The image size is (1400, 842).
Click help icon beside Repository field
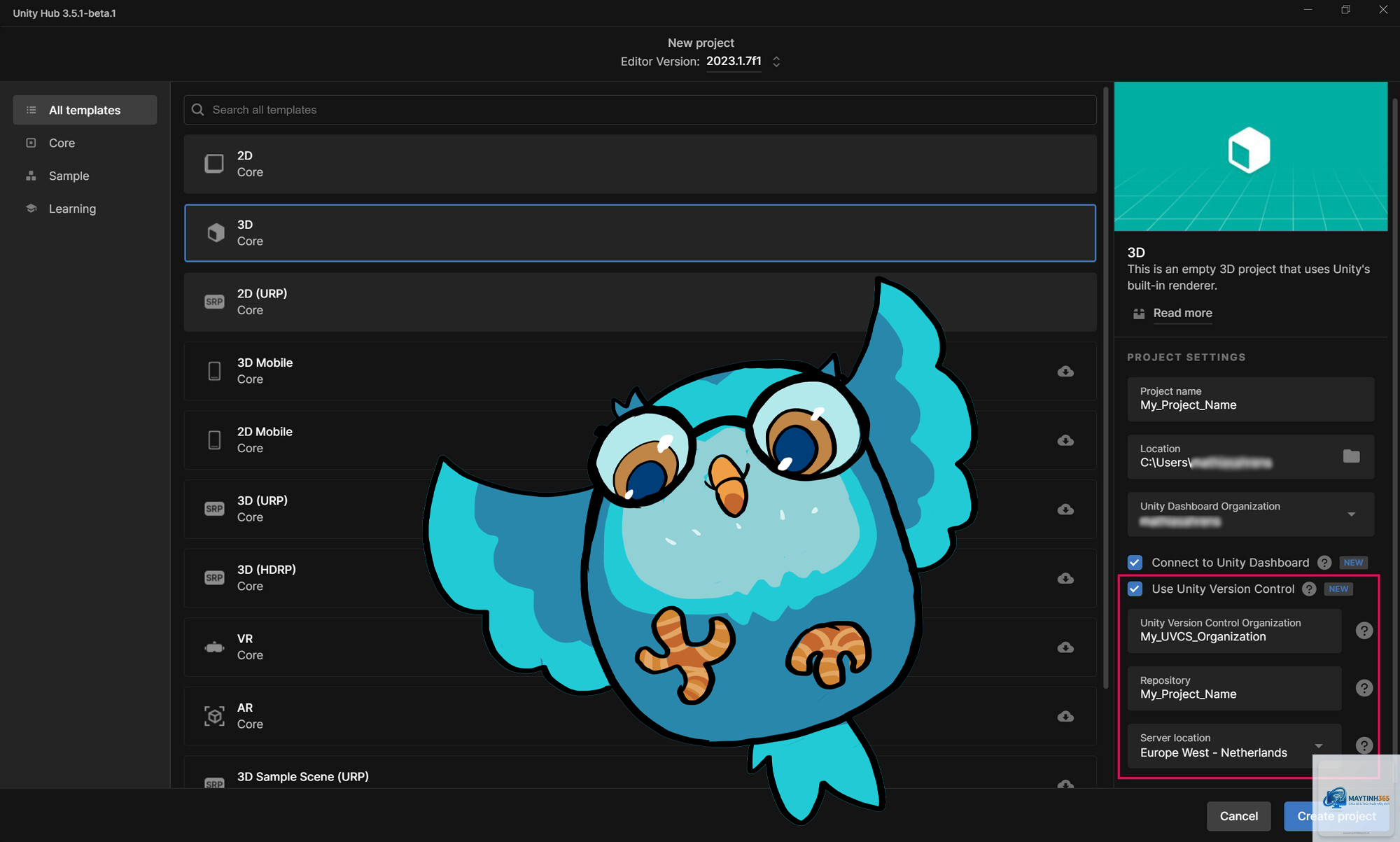pyautogui.click(x=1364, y=688)
